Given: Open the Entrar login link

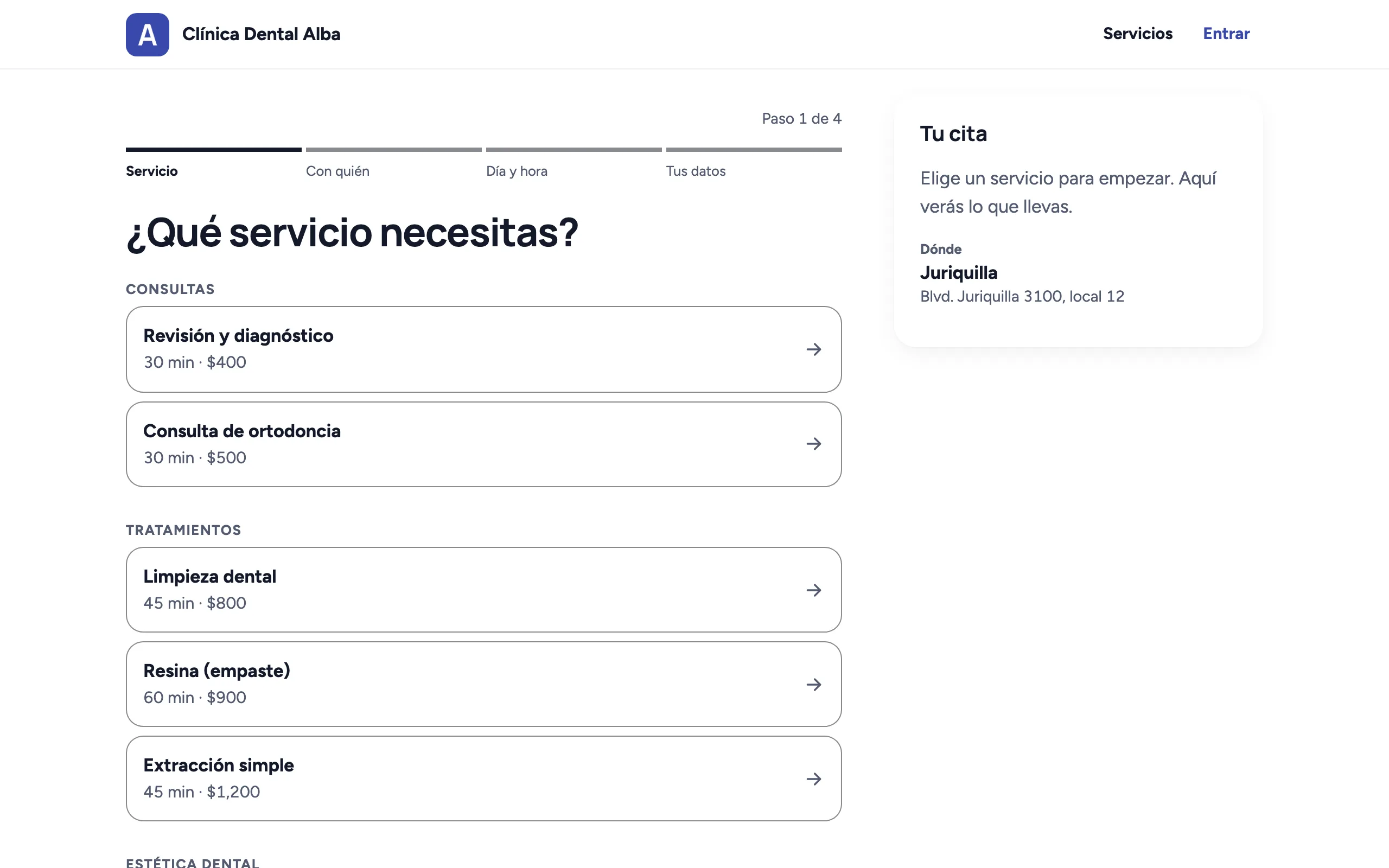Looking at the screenshot, I should point(1226,34).
